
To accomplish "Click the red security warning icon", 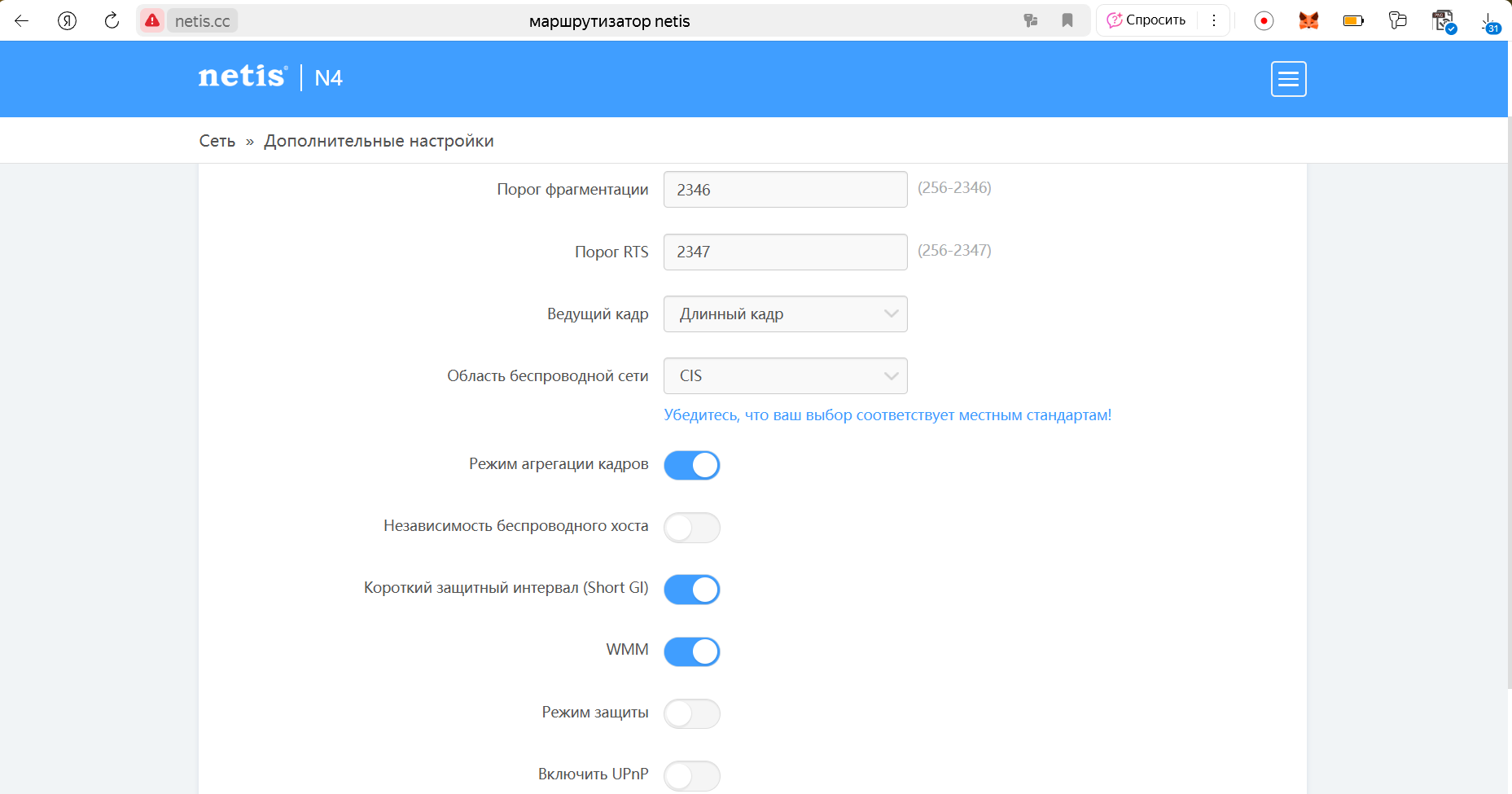I will [x=152, y=20].
